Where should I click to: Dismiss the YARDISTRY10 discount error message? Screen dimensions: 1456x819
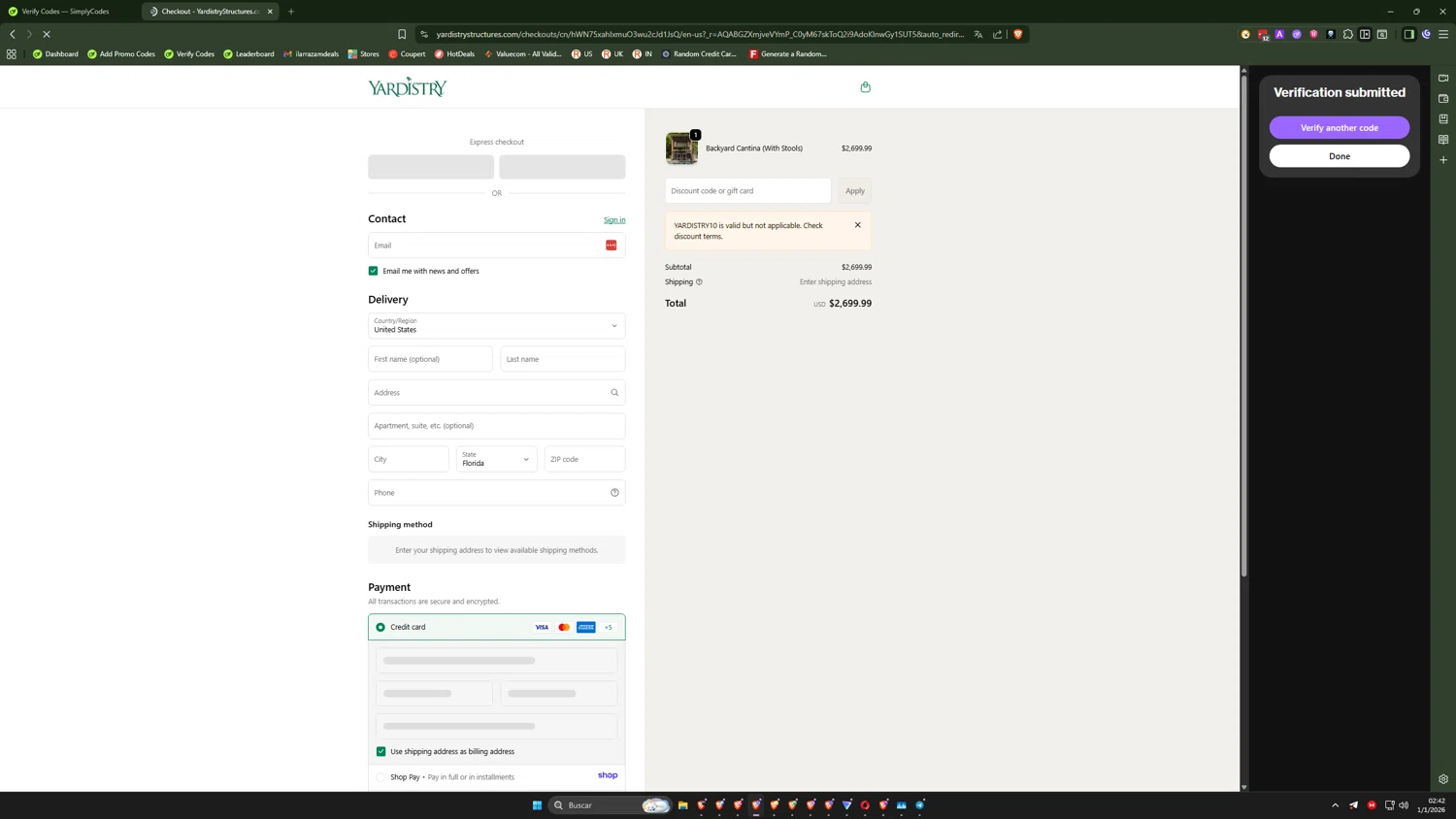point(857,225)
